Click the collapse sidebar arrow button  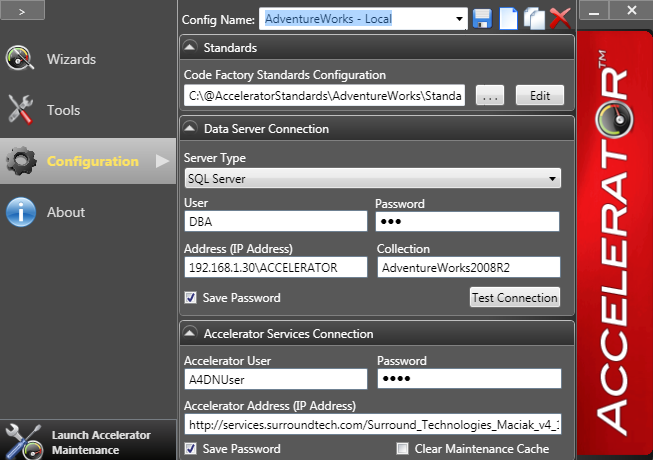click(22, 10)
